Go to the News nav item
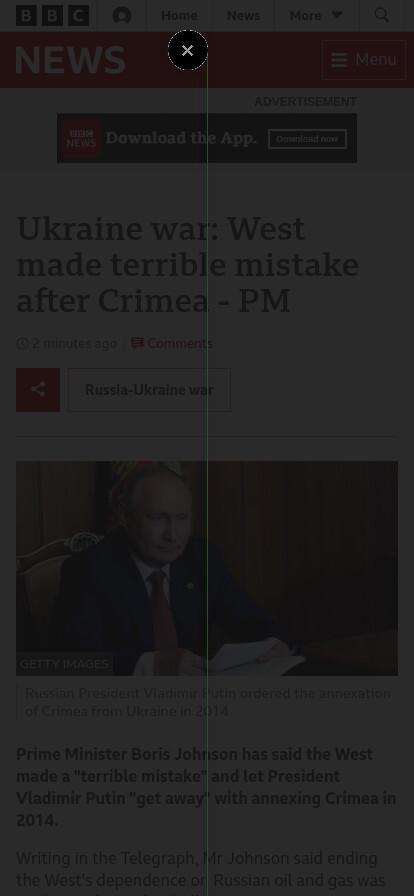 coord(244,15)
